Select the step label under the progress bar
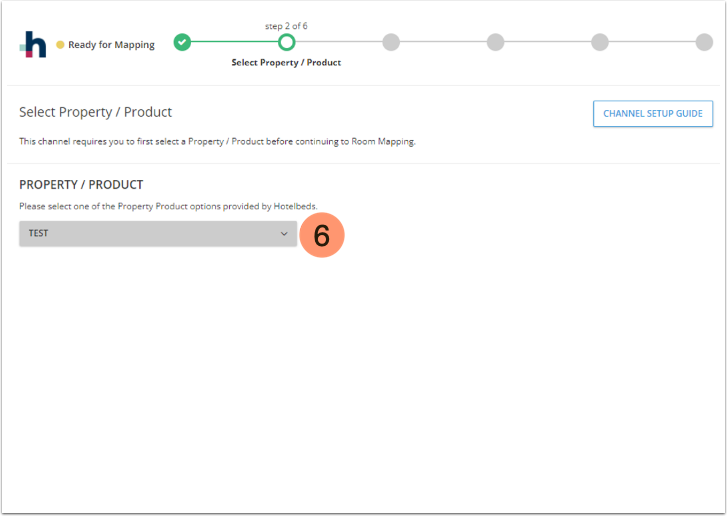The height and width of the screenshot is (516, 727). click(286, 62)
